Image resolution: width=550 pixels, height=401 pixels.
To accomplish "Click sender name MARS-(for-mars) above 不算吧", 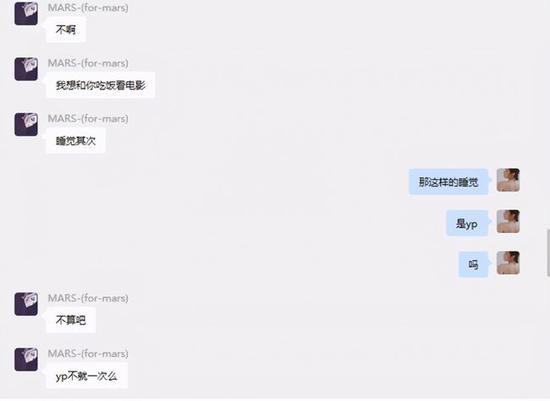I will (x=88, y=298).
